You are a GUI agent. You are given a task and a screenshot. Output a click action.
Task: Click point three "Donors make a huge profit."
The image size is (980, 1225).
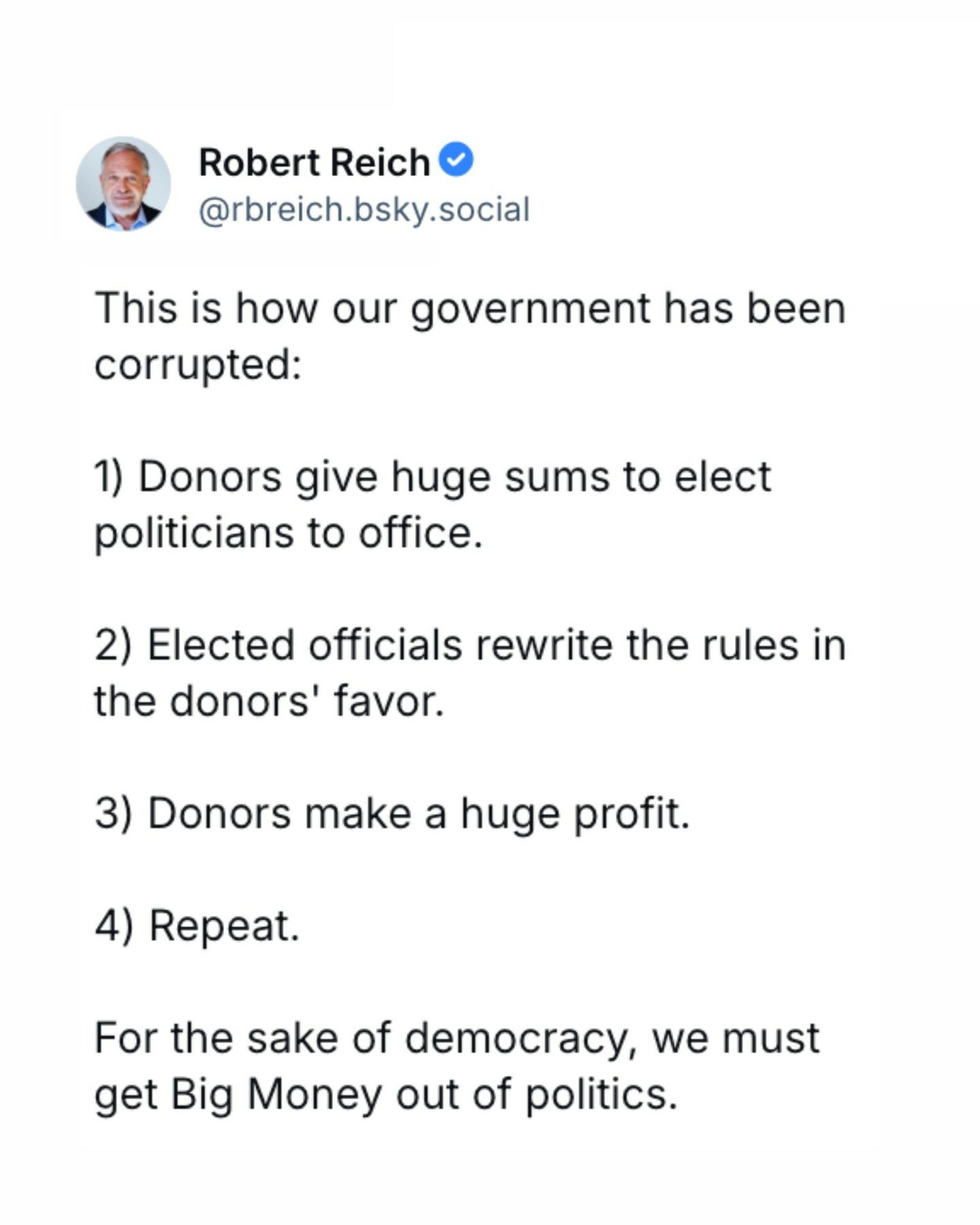pos(392,813)
